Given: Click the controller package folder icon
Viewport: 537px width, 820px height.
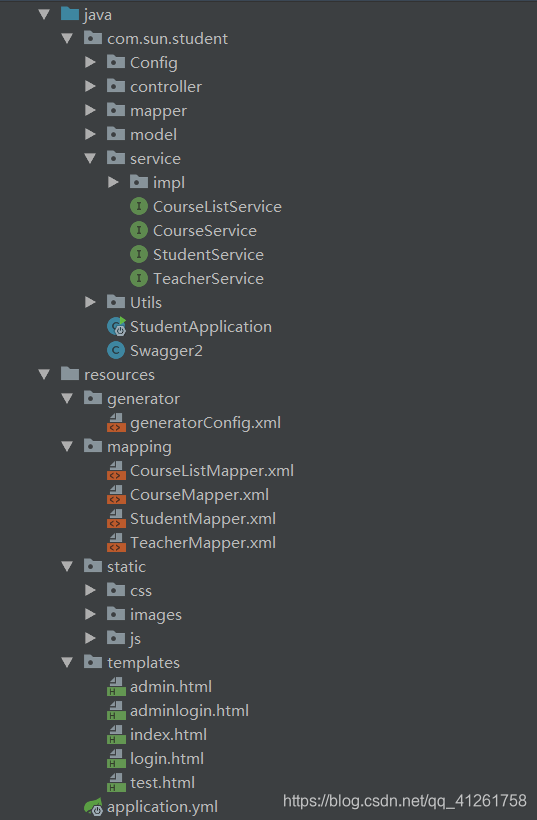Looking at the screenshot, I should pos(116,86).
